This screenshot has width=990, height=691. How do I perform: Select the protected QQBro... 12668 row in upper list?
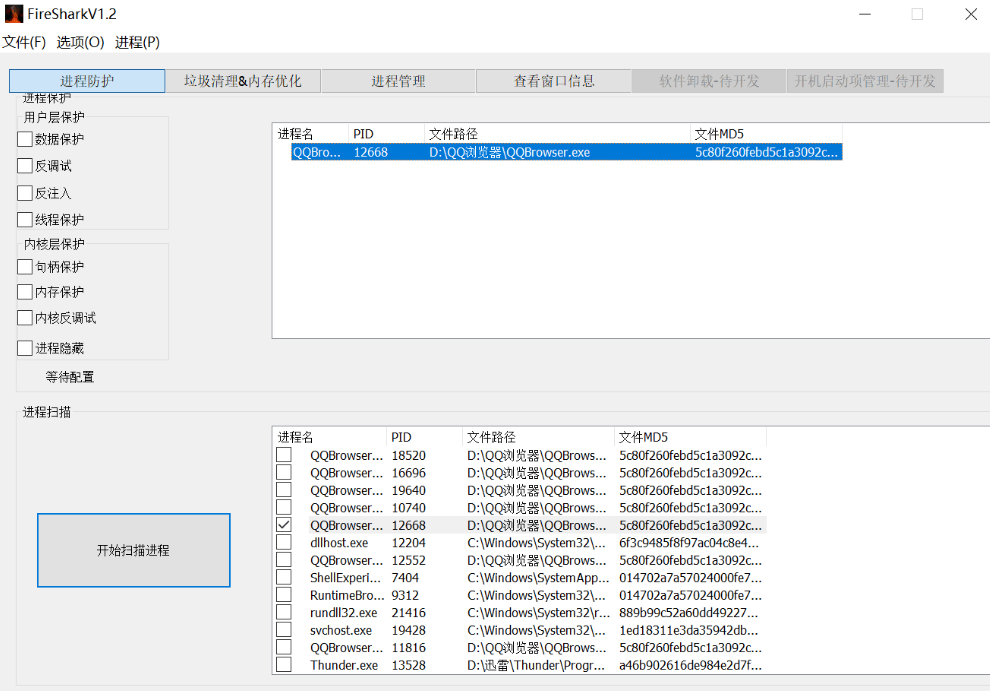566,152
